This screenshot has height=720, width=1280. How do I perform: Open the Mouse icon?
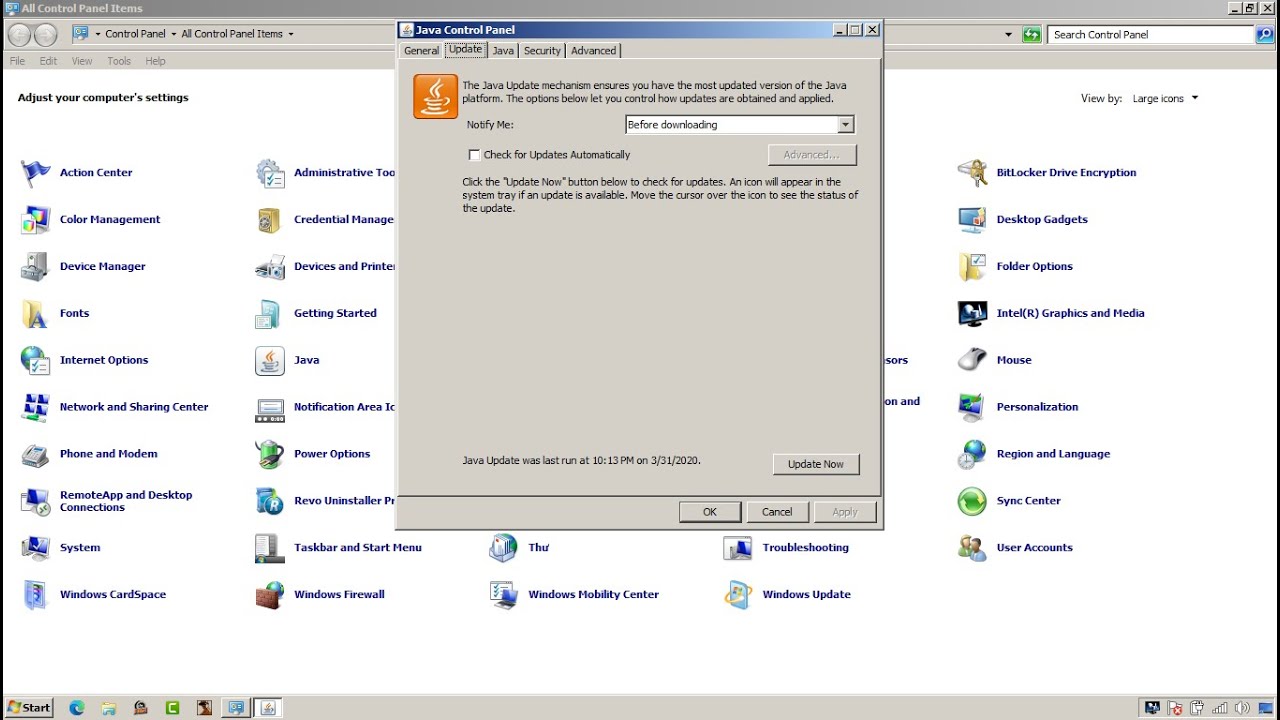click(x=972, y=361)
